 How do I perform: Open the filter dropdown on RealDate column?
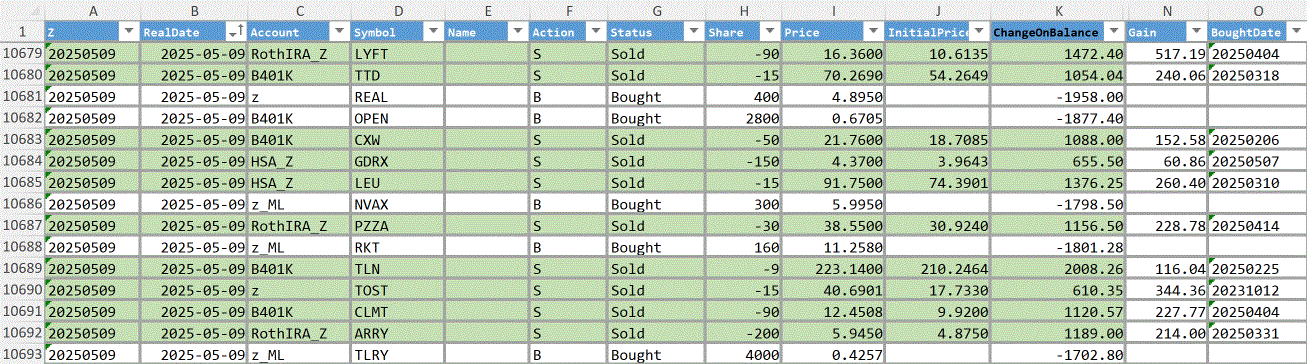[236, 32]
